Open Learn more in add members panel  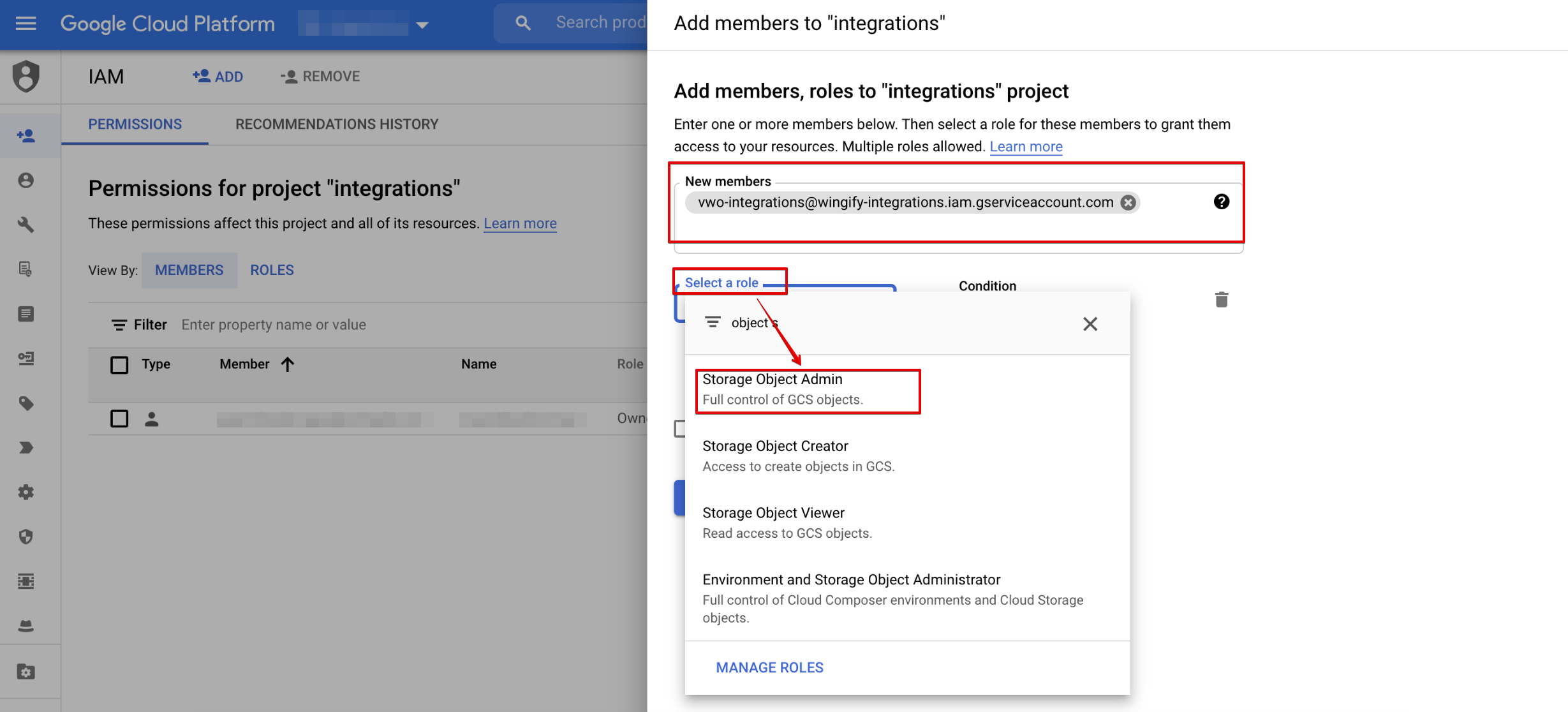pyautogui.click(x=1026, y=147)
